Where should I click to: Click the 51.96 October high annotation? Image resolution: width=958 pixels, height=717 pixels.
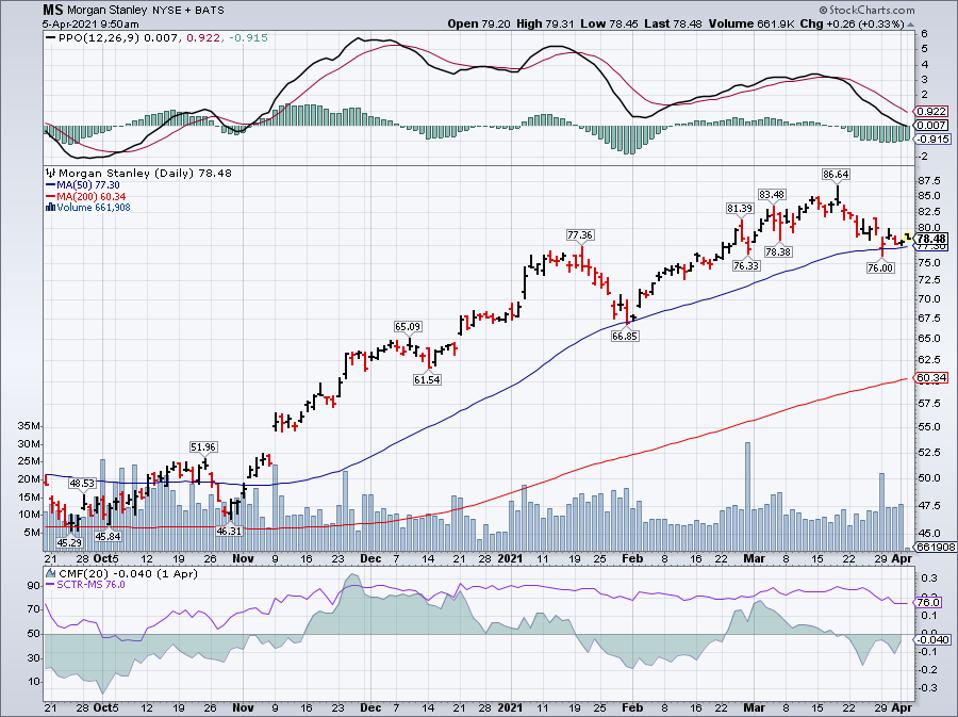(203, 447)
